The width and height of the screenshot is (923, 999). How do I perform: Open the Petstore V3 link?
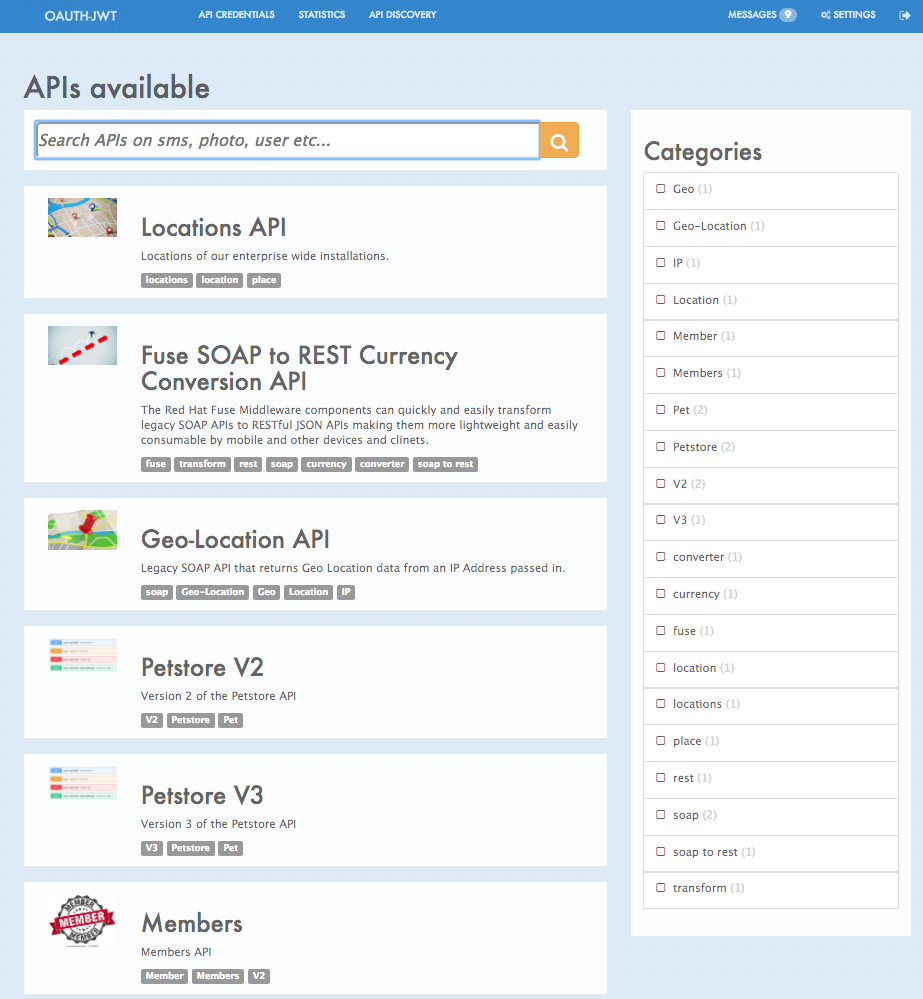click(201, 796)
